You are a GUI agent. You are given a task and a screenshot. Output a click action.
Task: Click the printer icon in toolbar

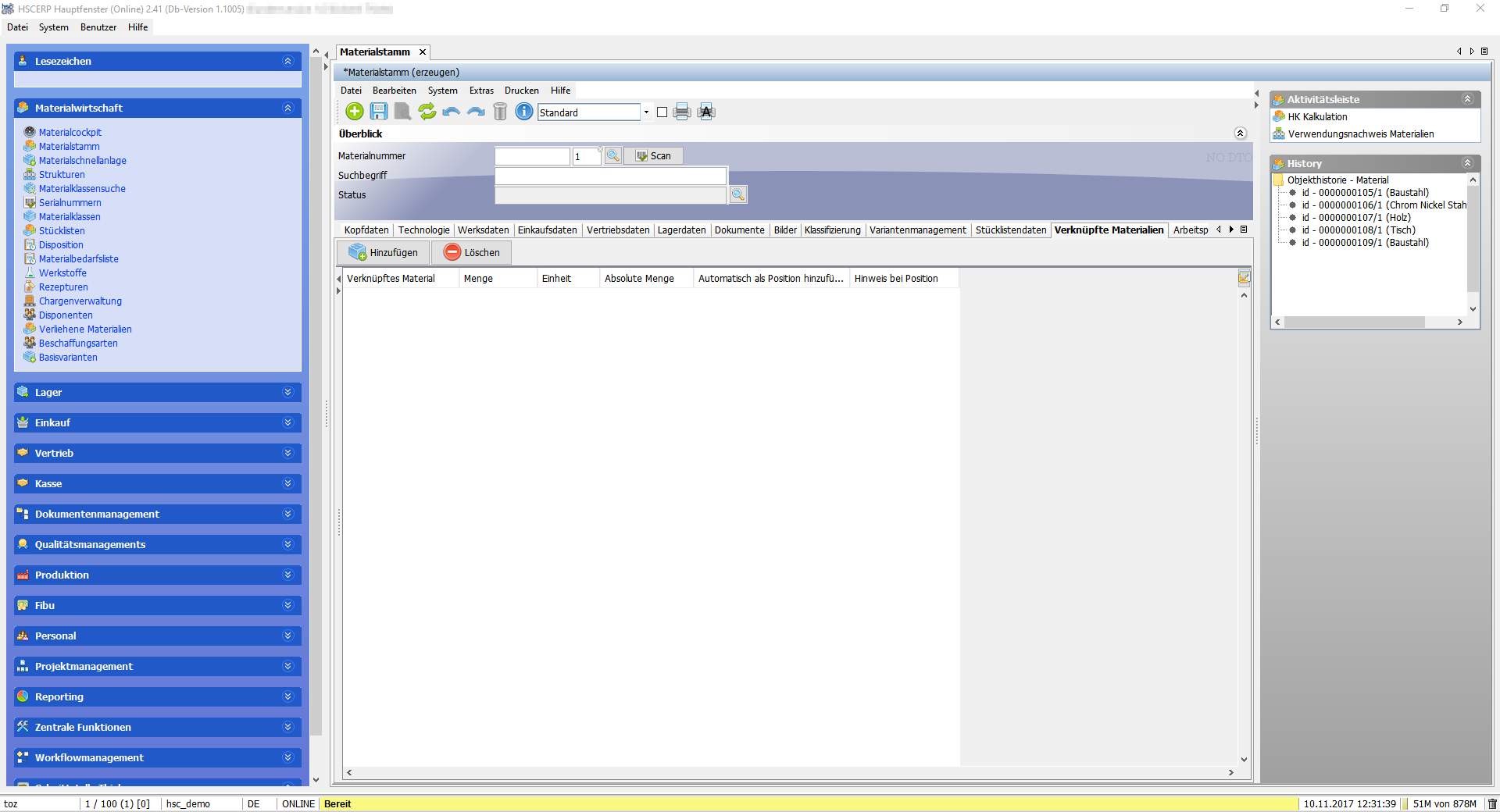(x=682, y=112)
